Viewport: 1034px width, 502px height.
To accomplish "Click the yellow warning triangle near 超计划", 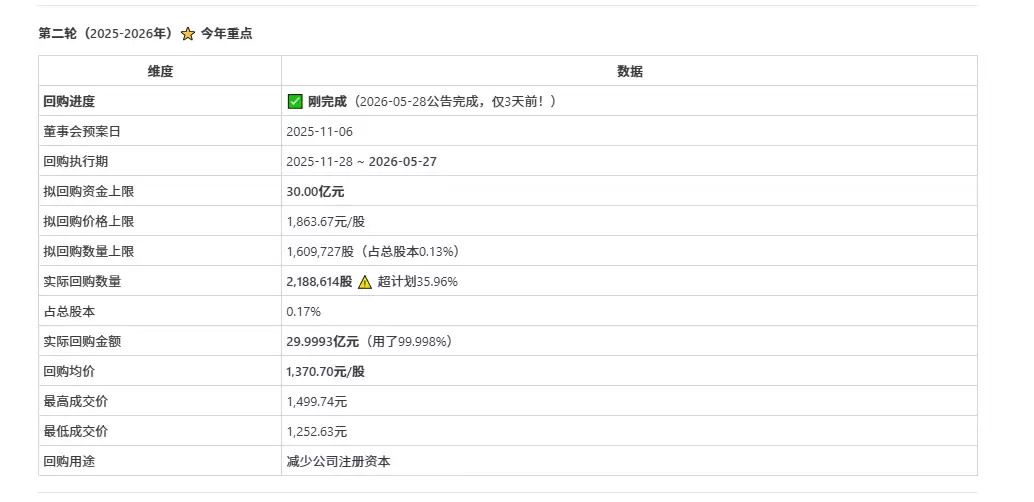I will pos(365,282).
